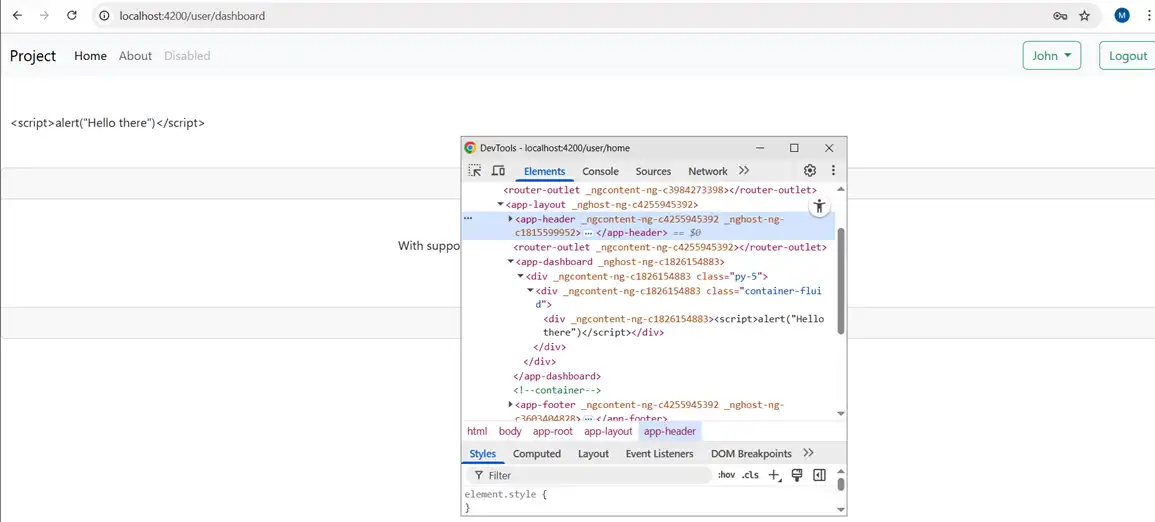
Task: Click the Logout button
Action: (1127, 56)
